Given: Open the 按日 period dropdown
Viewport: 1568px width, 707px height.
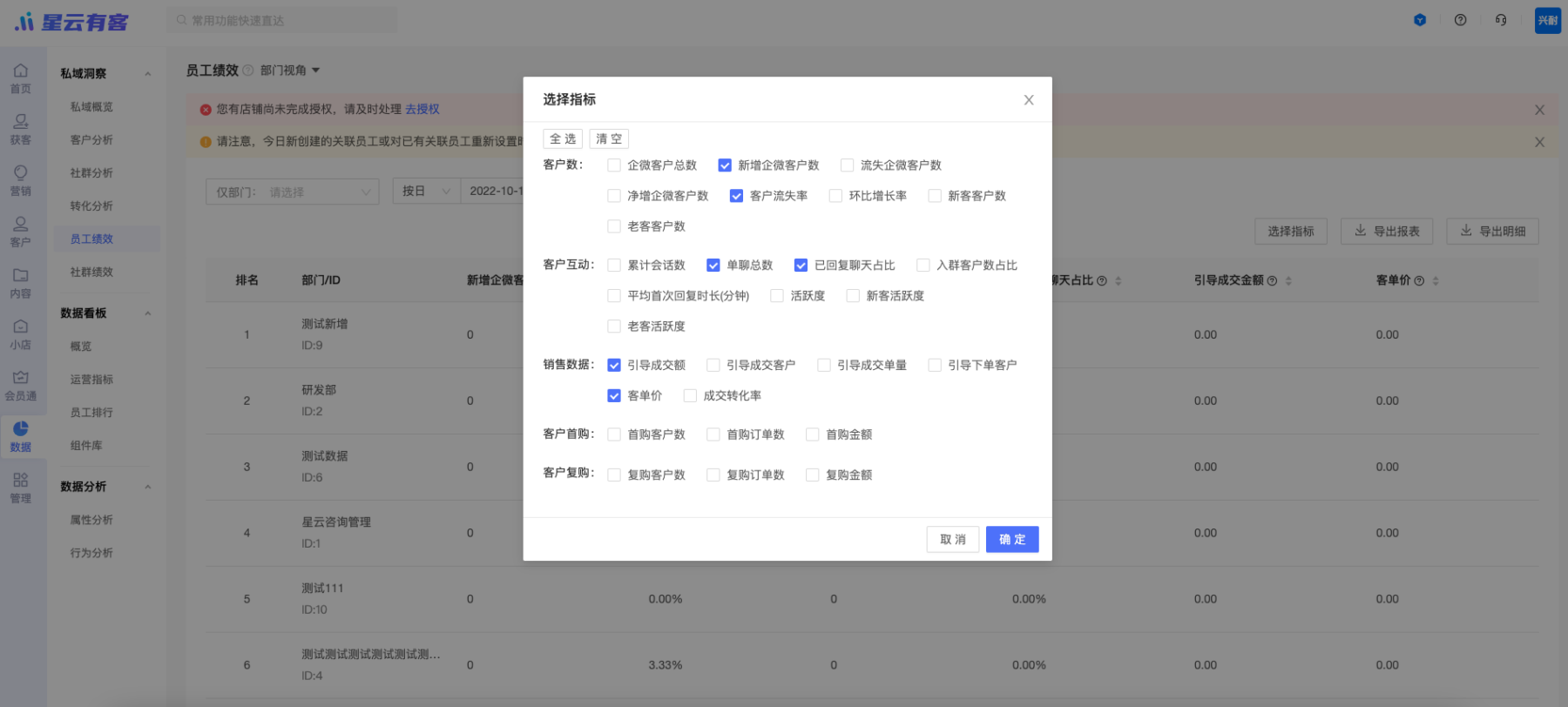Looking at the screenshot, I should point(426,191).
